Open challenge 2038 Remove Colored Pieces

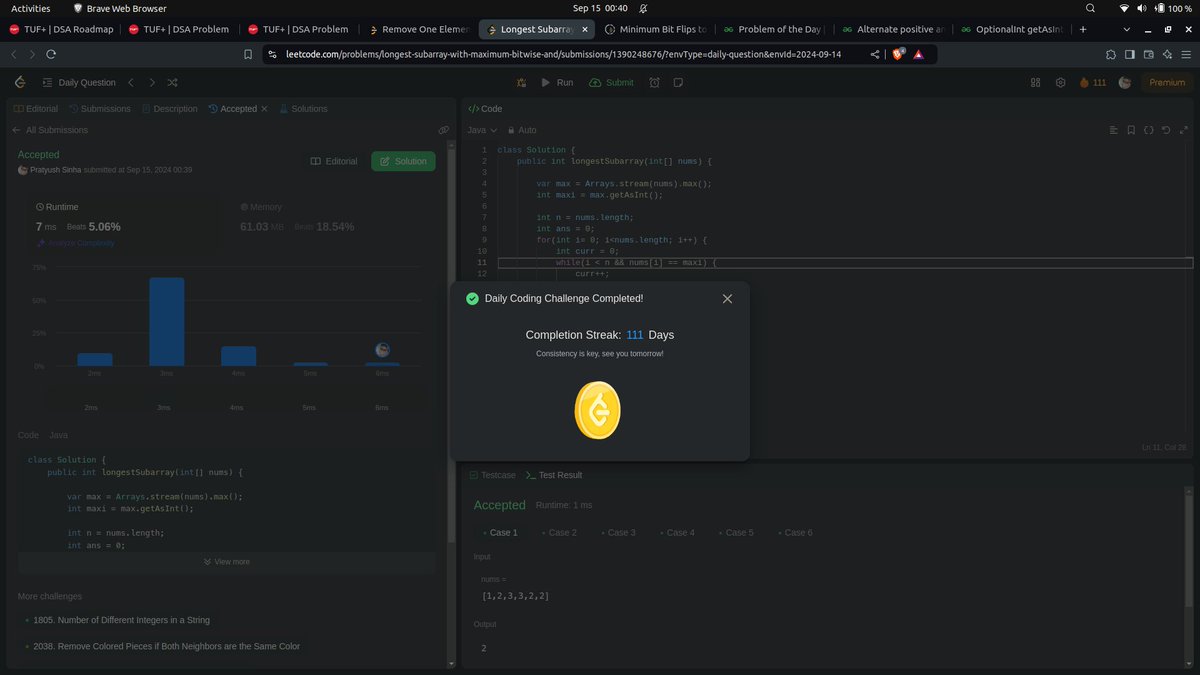pyautogui.click(x=166, y=646)
